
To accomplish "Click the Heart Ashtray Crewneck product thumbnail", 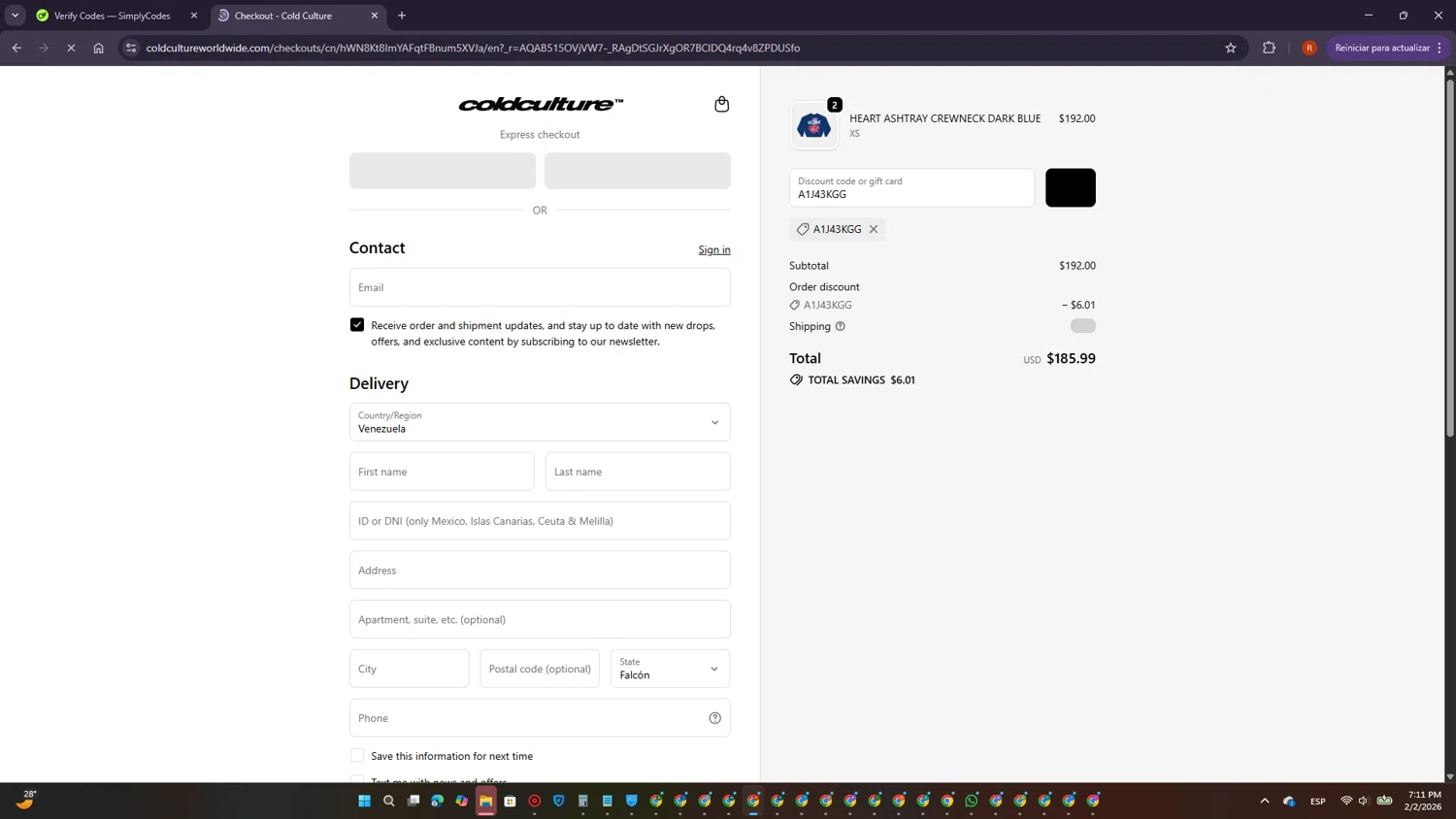I will 813,125.
